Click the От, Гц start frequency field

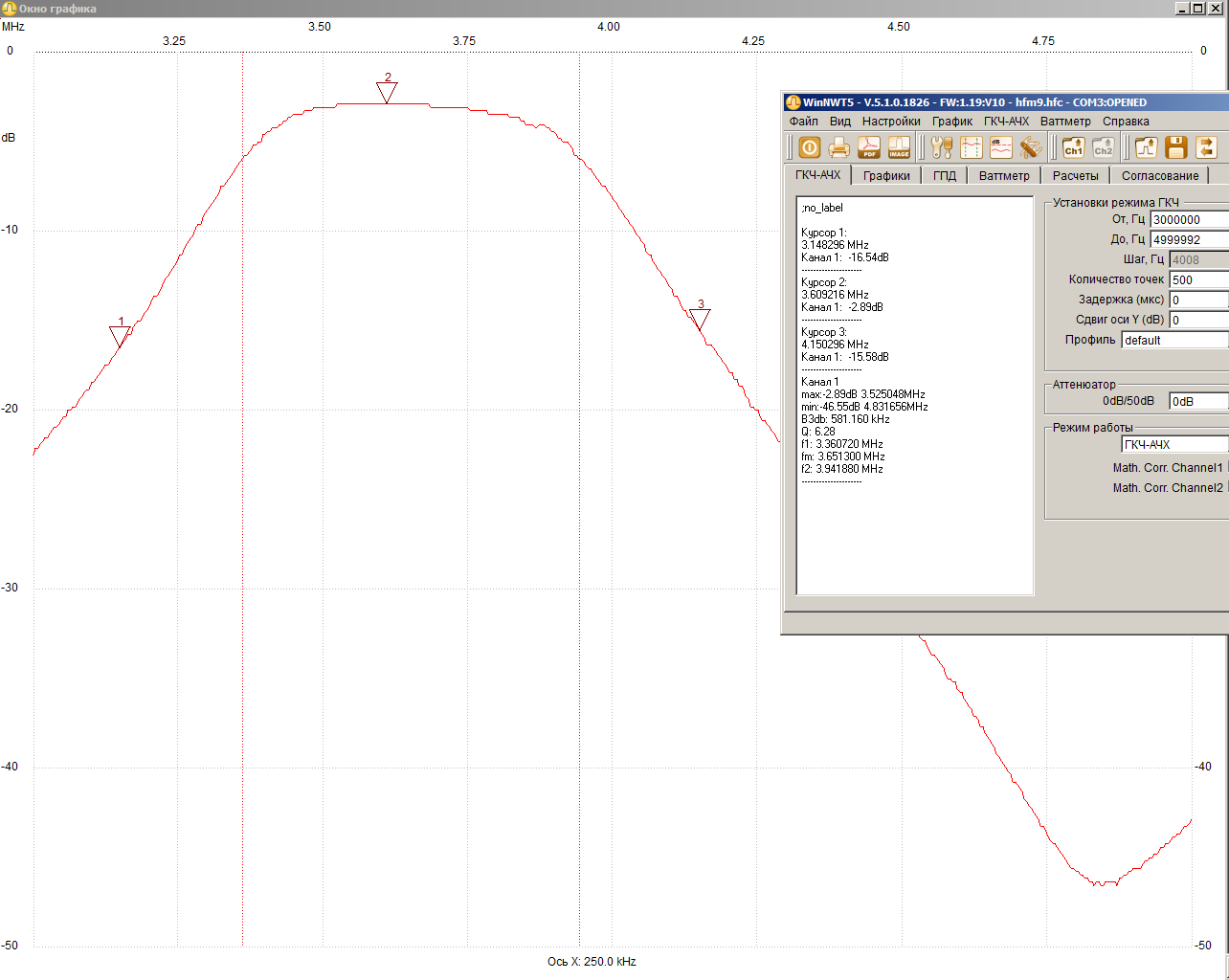[x=1189, y=220]
